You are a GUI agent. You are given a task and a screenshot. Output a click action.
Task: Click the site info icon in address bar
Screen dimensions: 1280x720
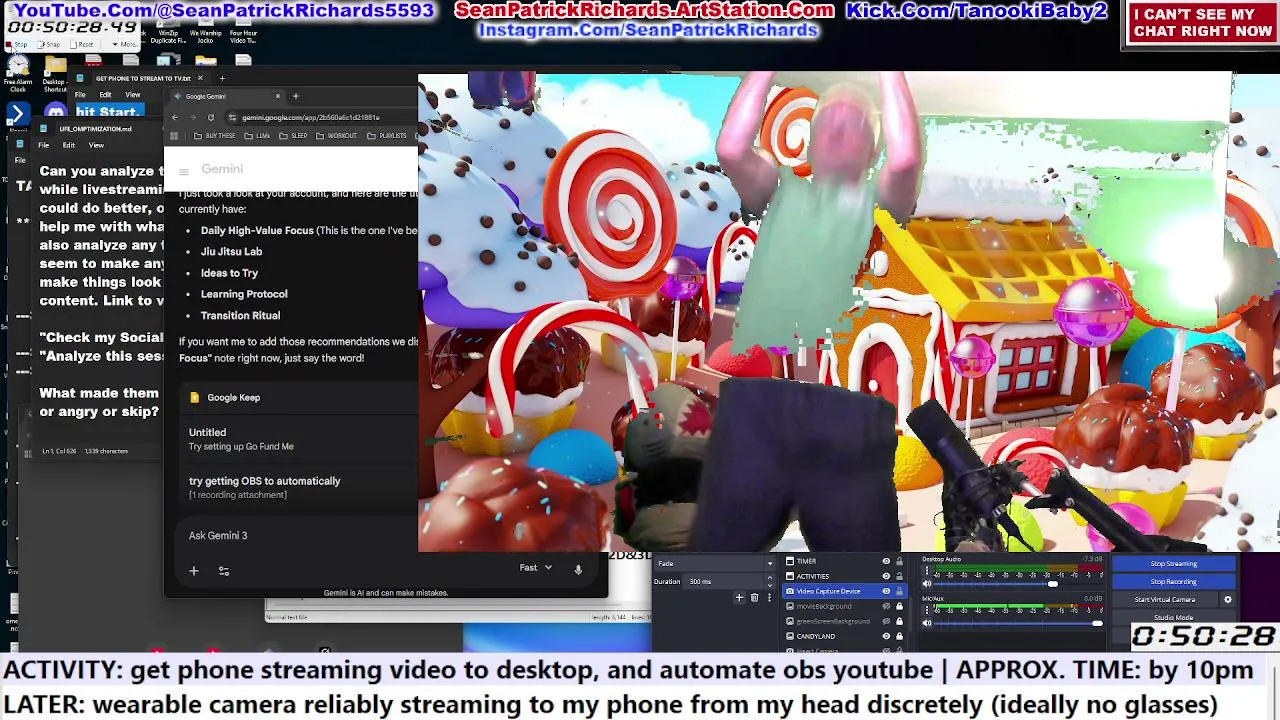tap(233, 117)
